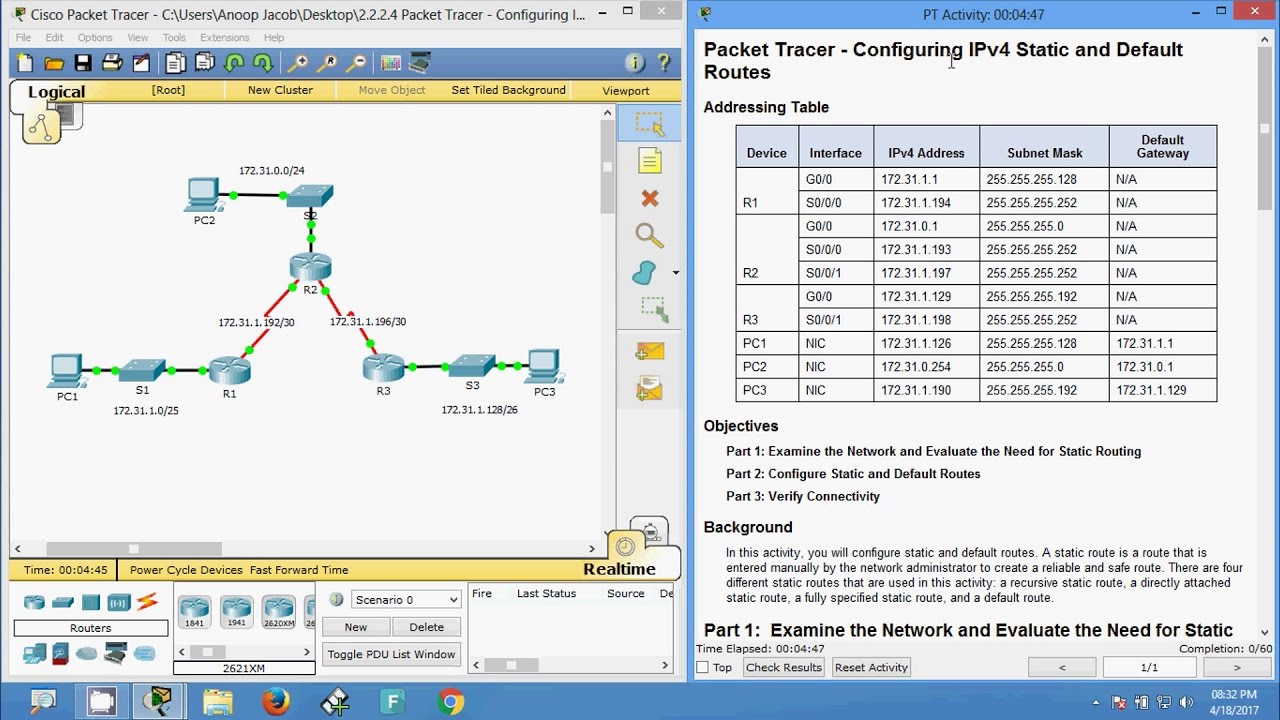Tick the Top checkbox in PT Activity
Image resolution: width=1280 pixels, height=720 pixels.
click(x=702, y=668)
